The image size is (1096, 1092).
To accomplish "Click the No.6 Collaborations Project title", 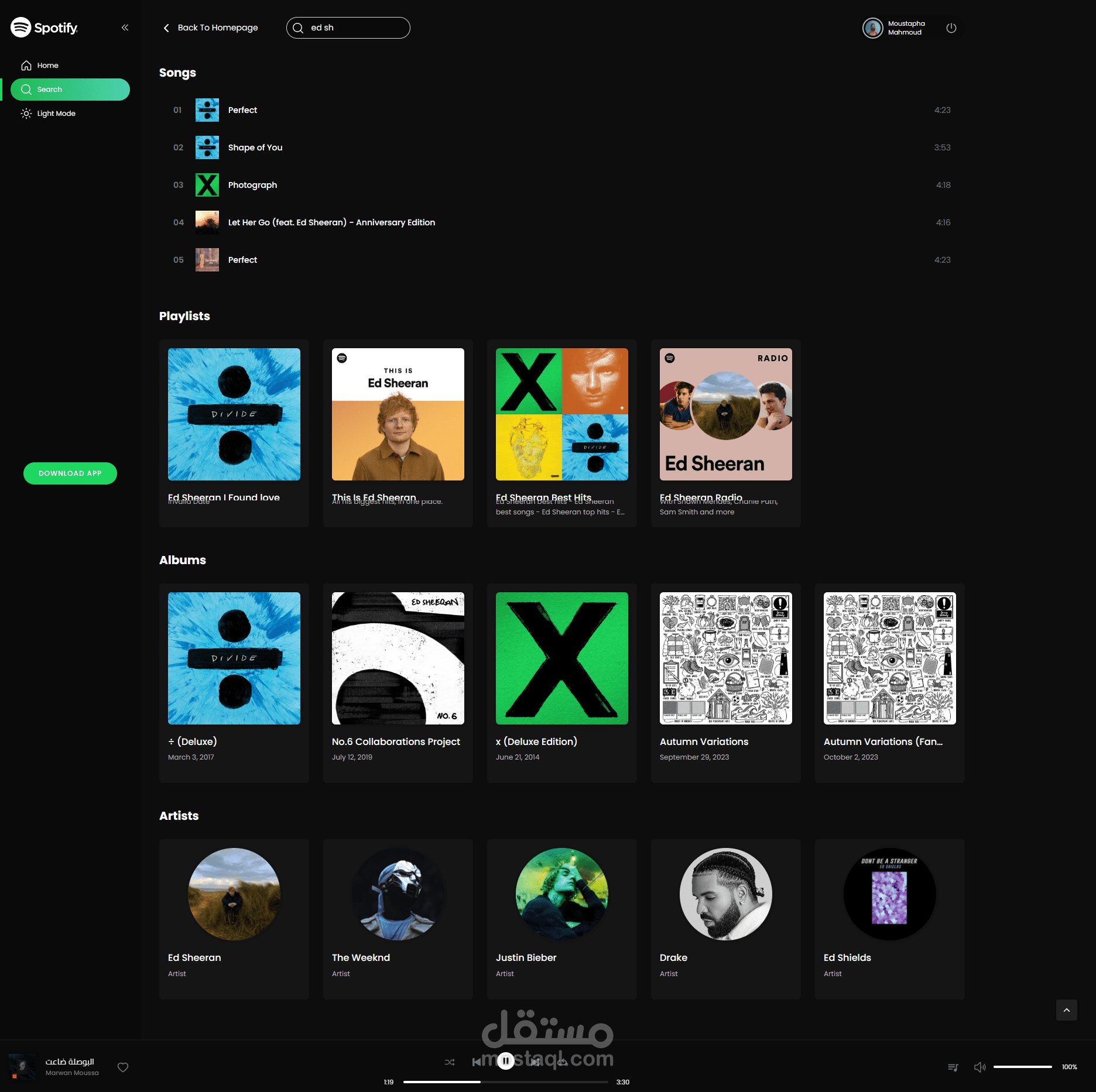I will [396, 741].
